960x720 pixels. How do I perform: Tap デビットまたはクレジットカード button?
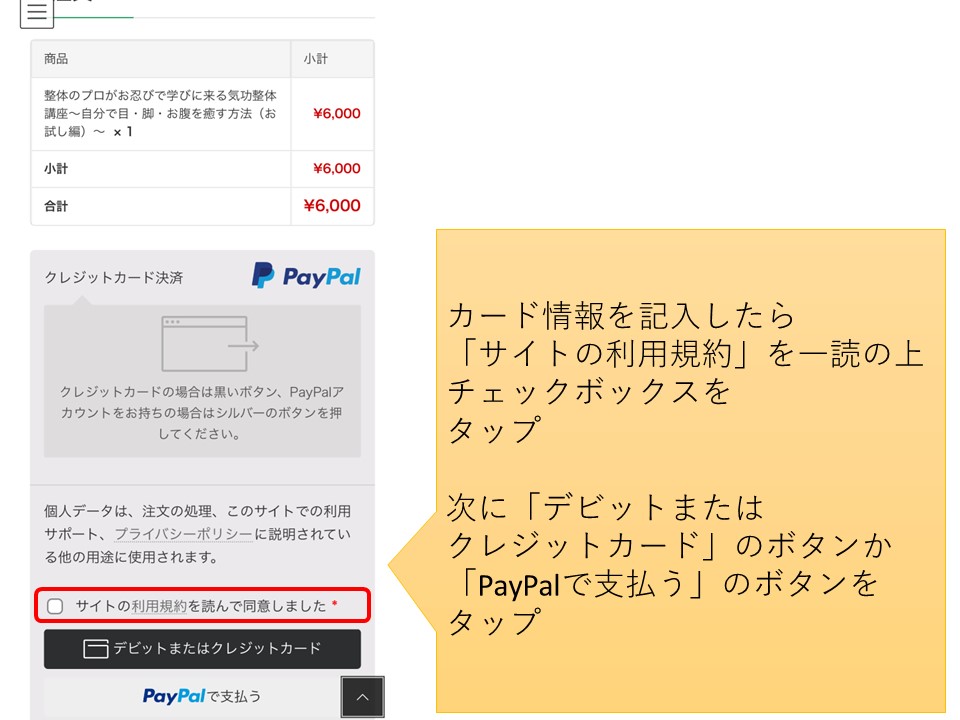click(x=202, y=649)
